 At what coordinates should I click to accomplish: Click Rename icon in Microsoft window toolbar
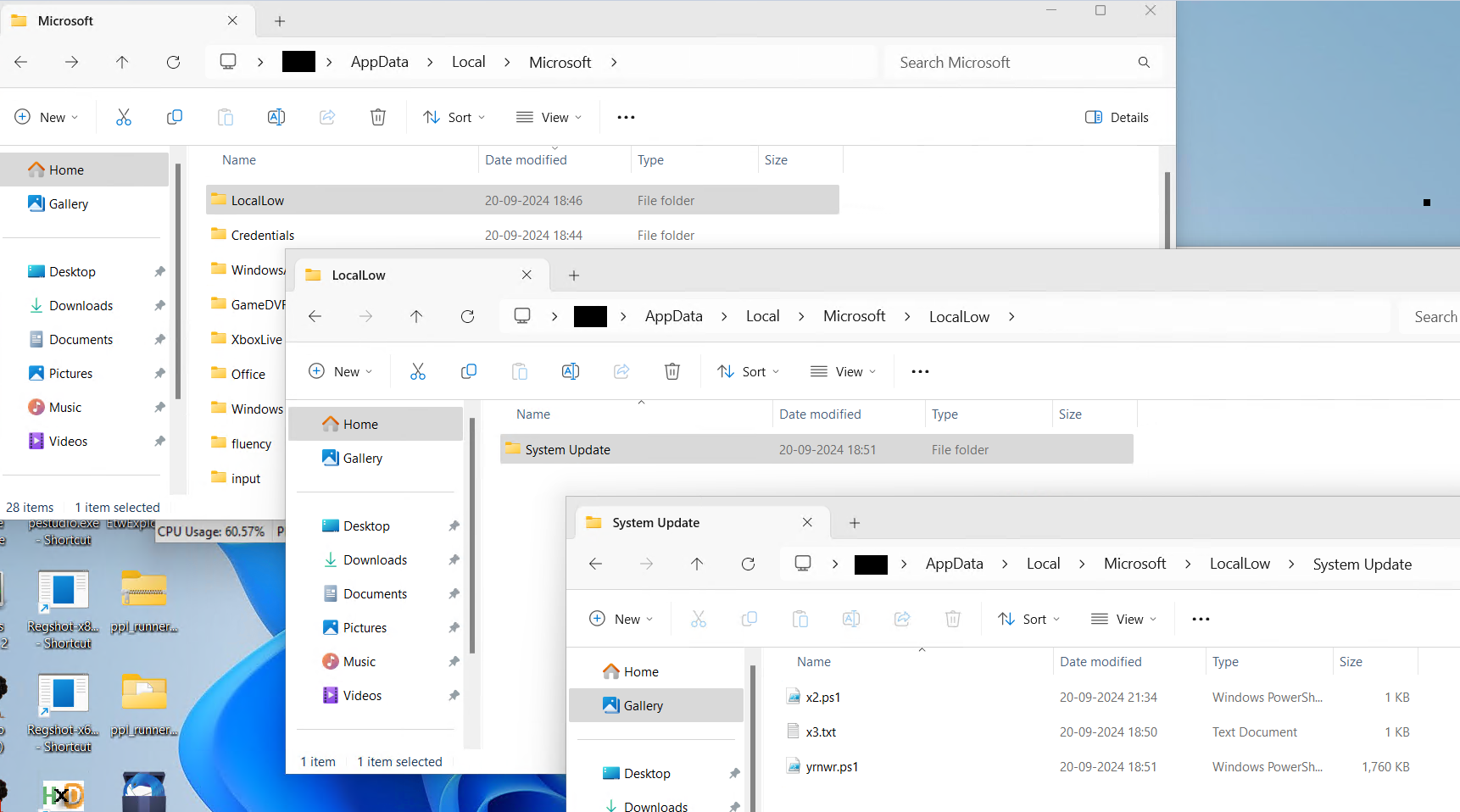pyautogui.click(x=276, y=117)
